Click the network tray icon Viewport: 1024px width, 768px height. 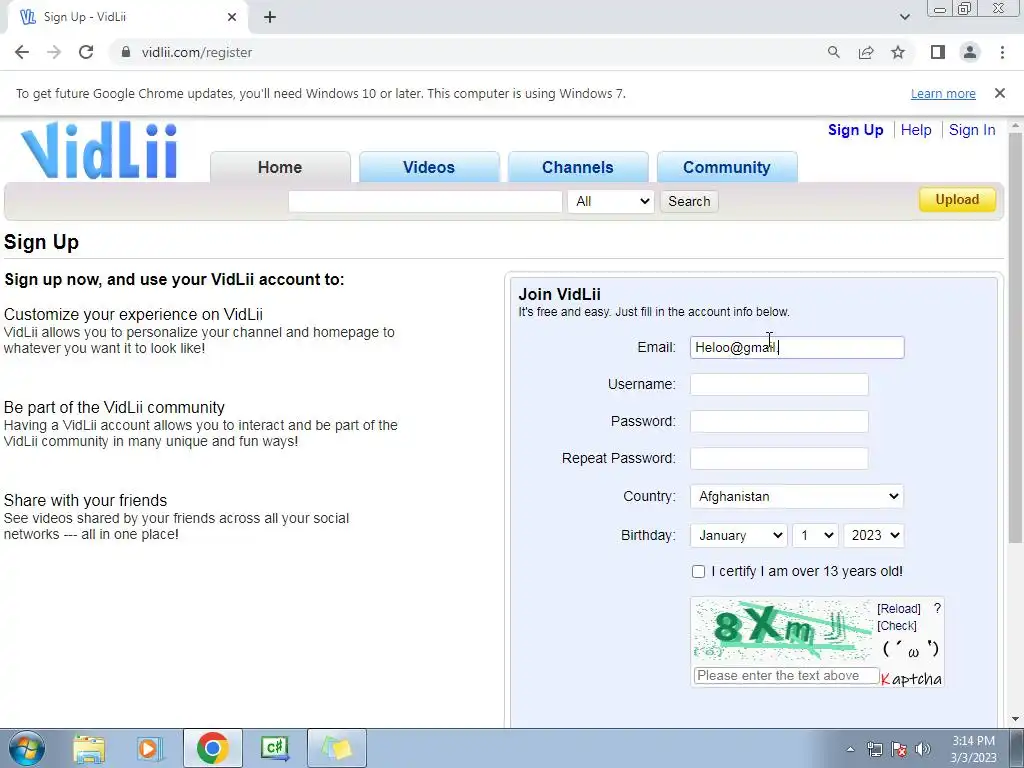[x=874, y=749]
